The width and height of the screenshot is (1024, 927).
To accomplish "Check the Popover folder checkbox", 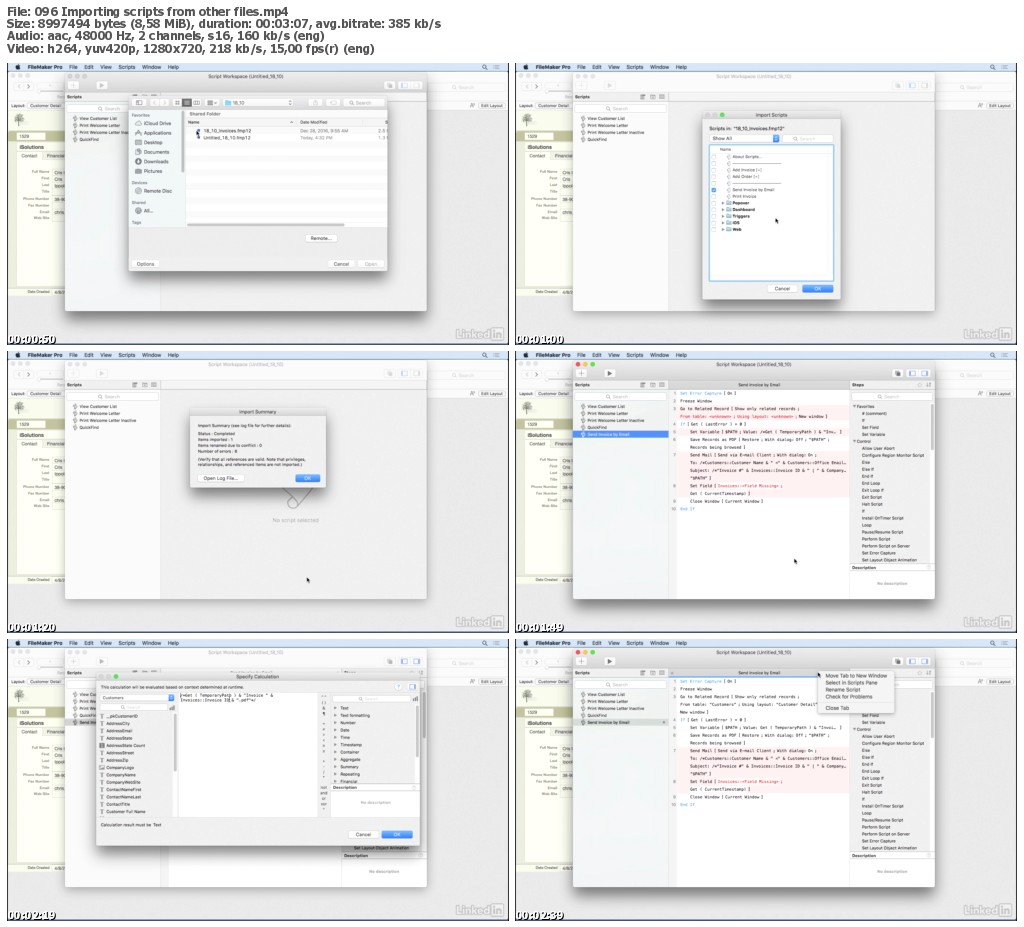I will coord(713,203).
